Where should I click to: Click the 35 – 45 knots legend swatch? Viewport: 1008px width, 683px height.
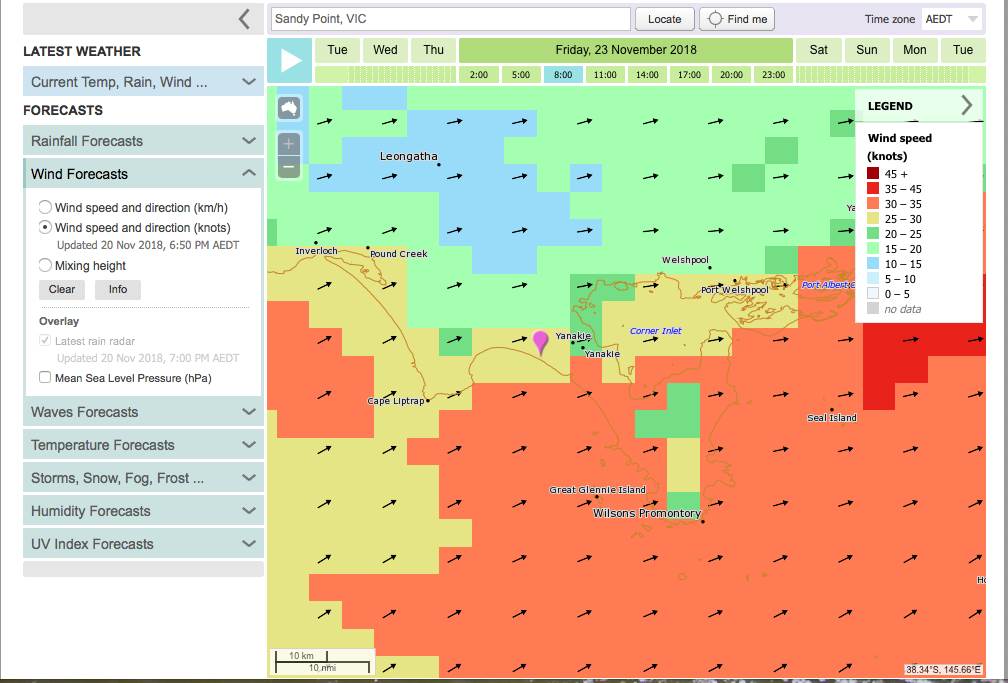tap(874, 188)
